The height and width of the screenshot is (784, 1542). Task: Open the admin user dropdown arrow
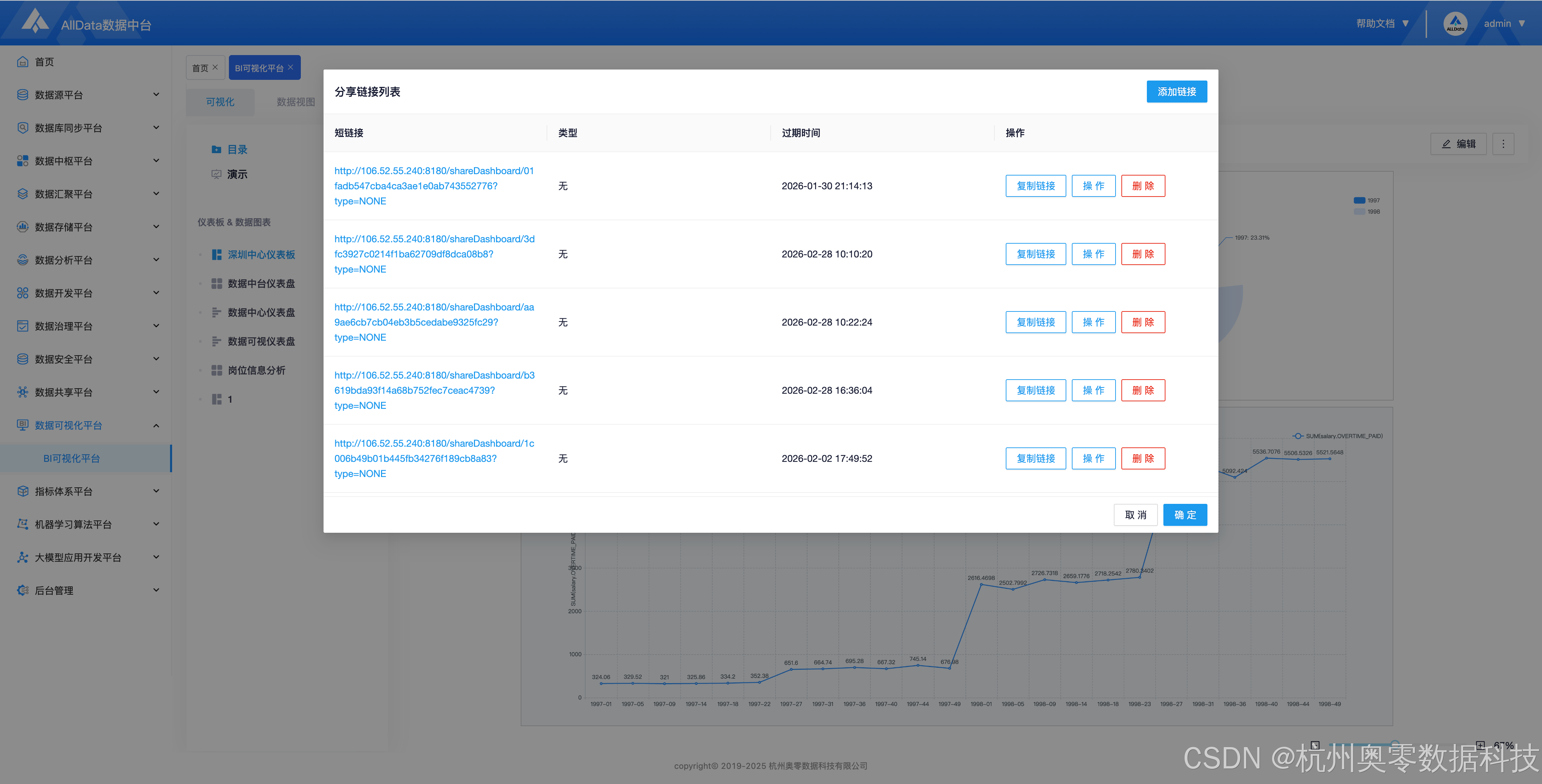[x=1522, y=24]
